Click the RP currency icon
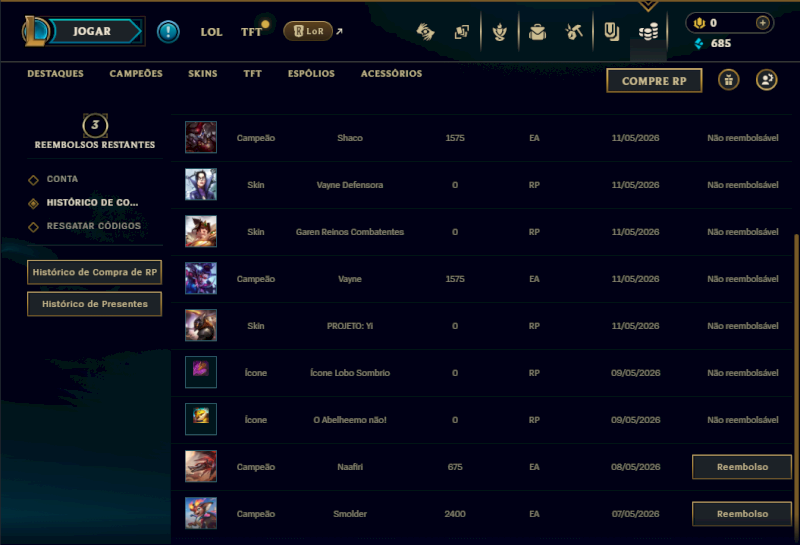This screenshot has width=800, height=545. [699, 23]
